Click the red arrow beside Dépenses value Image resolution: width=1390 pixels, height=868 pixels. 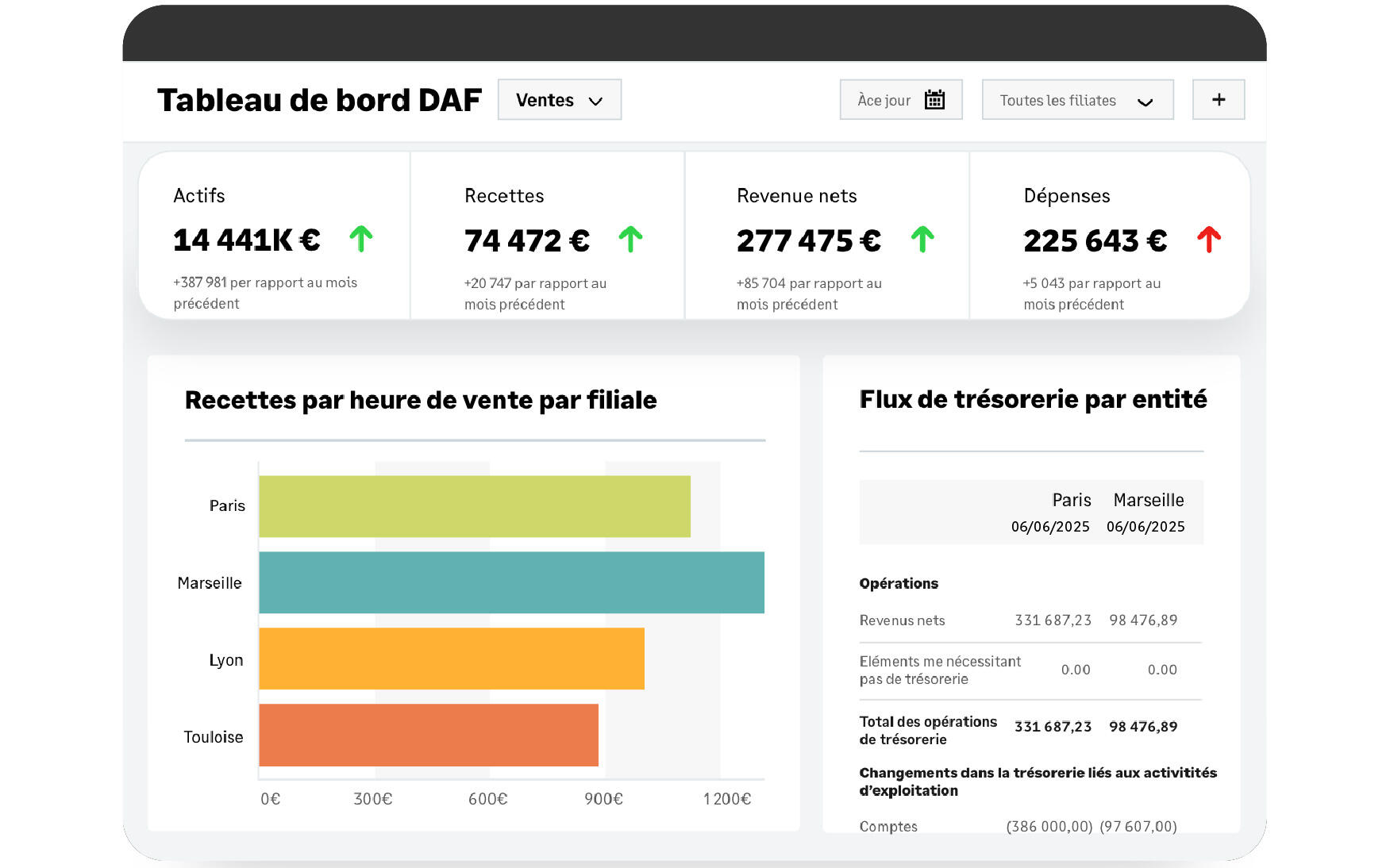1209,239
